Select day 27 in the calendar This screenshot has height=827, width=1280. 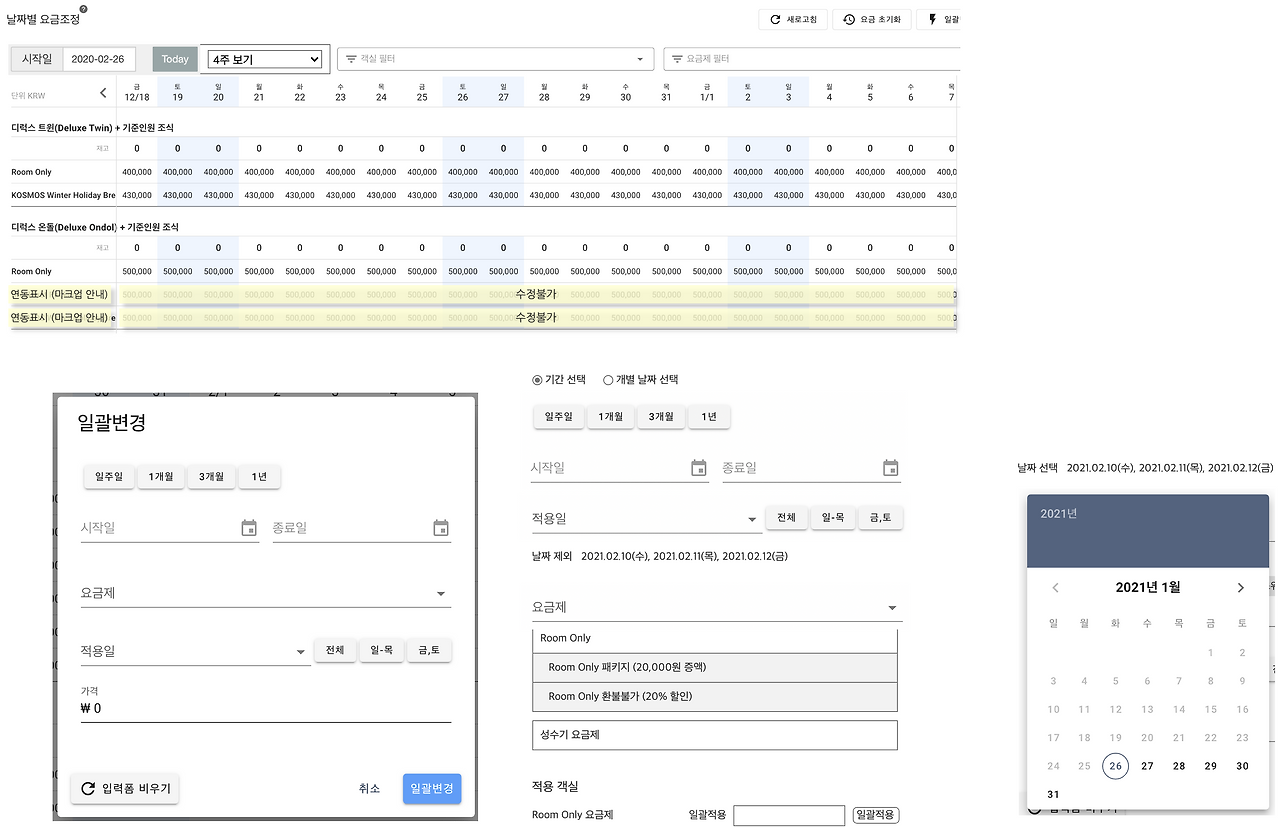tap(1147, 766)
